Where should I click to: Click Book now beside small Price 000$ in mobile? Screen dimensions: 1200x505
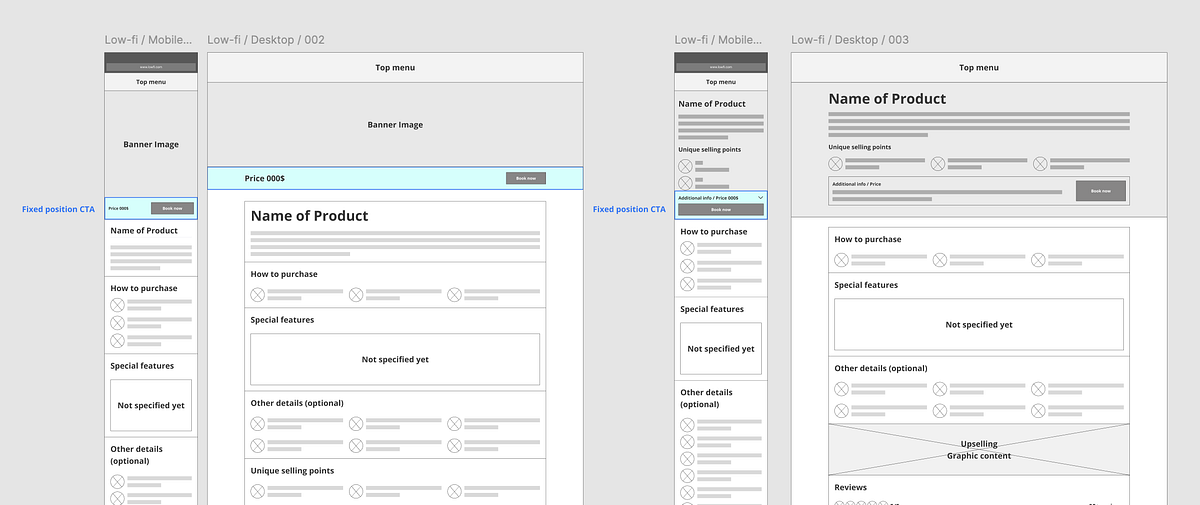[172, 208]
